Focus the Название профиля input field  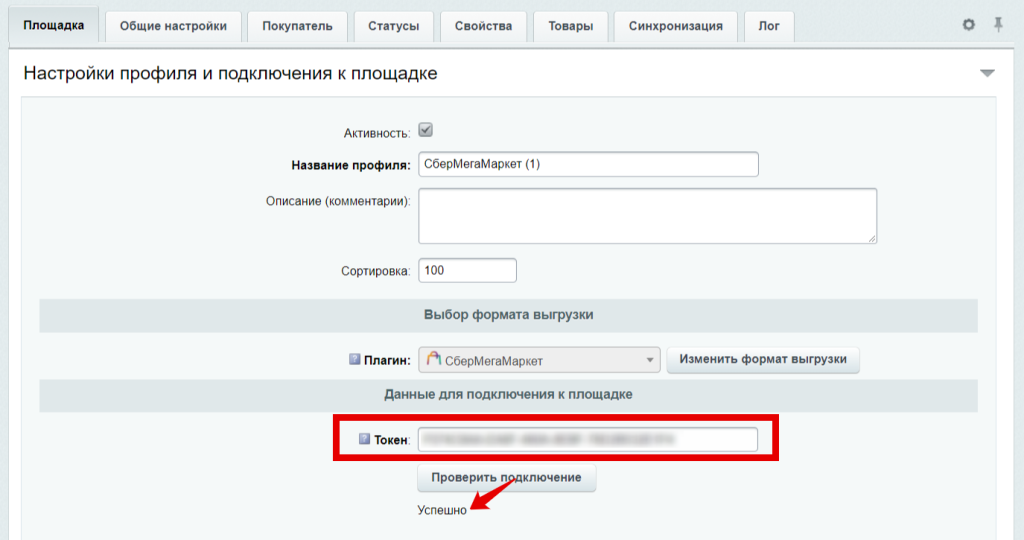click(x=588, y=164)
